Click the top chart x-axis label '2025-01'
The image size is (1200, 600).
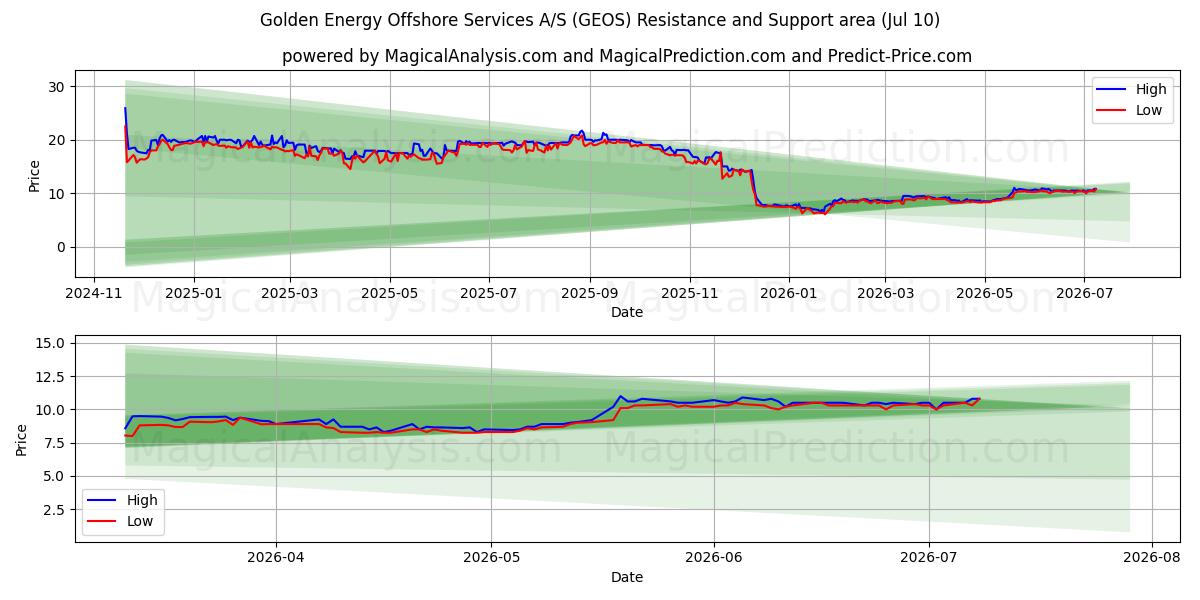pos(193,294)
